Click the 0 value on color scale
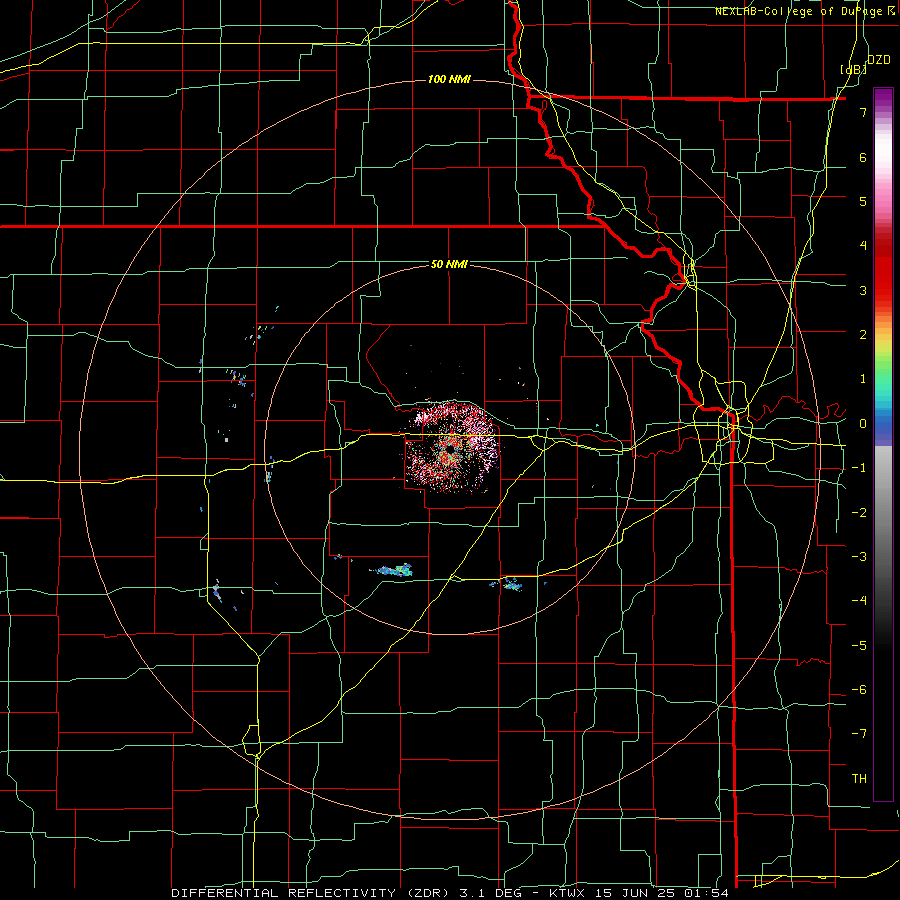Screen dimensions: 900x900 pos(863,423)
